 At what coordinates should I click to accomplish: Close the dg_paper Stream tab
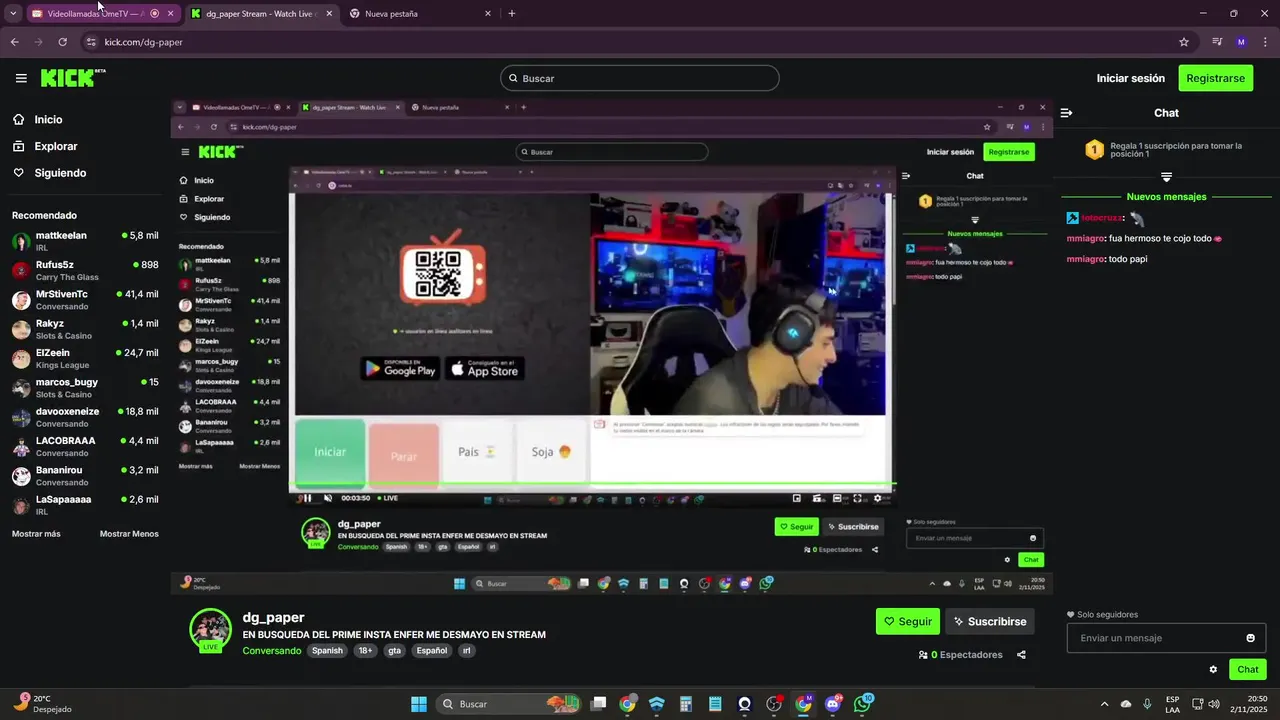pyautogui.click(x=329, y=14)
